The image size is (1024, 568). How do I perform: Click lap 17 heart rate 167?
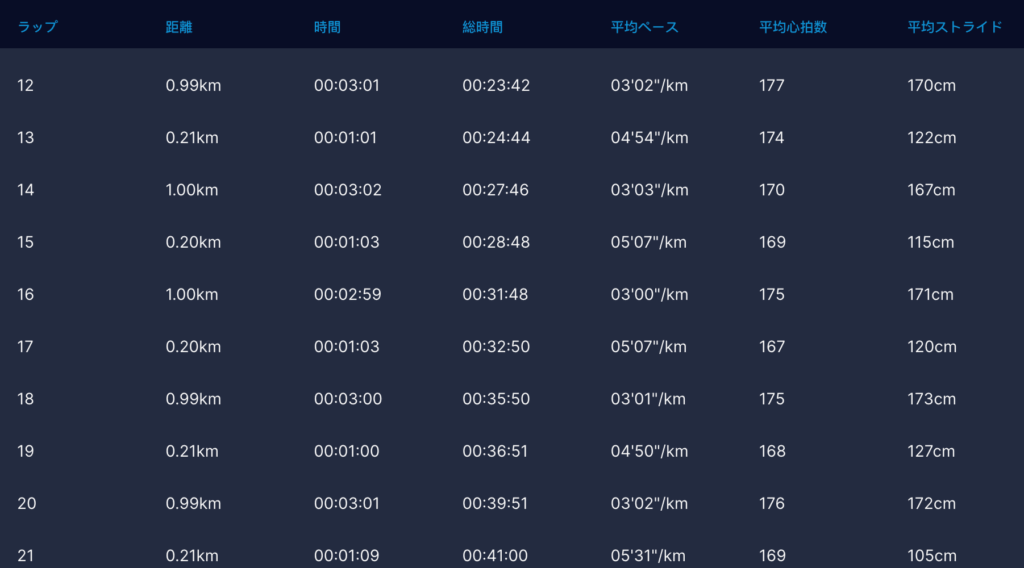(772, 347)
